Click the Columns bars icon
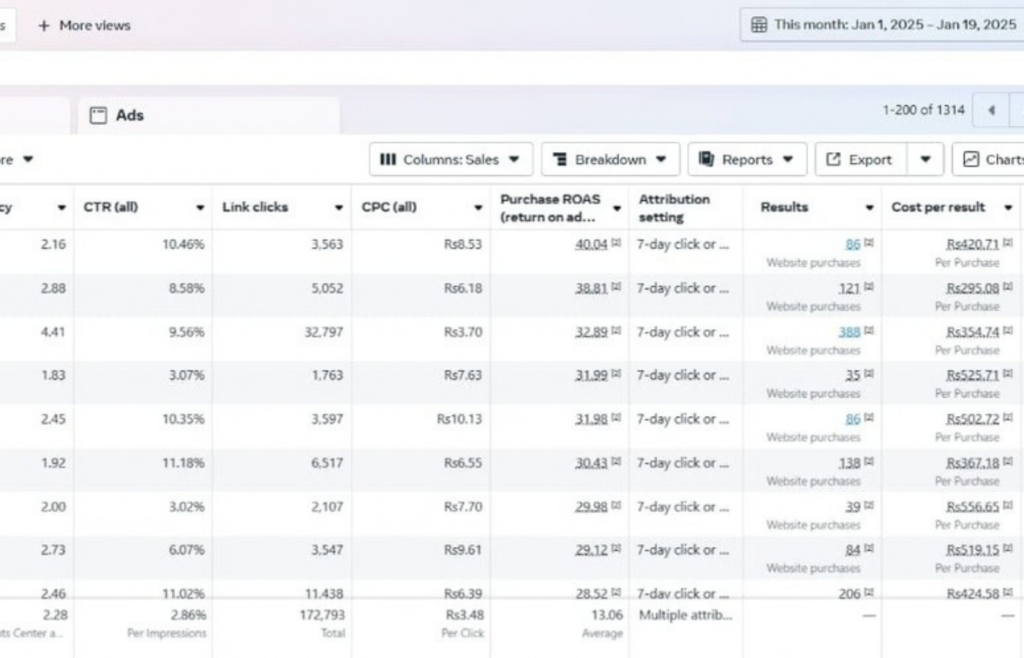The image size is (1024, 658). coord(388,159)
